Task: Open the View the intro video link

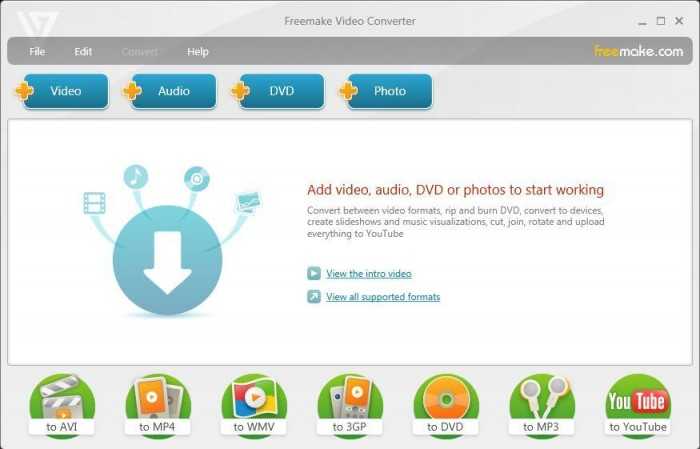Action: tap(369, 274)
